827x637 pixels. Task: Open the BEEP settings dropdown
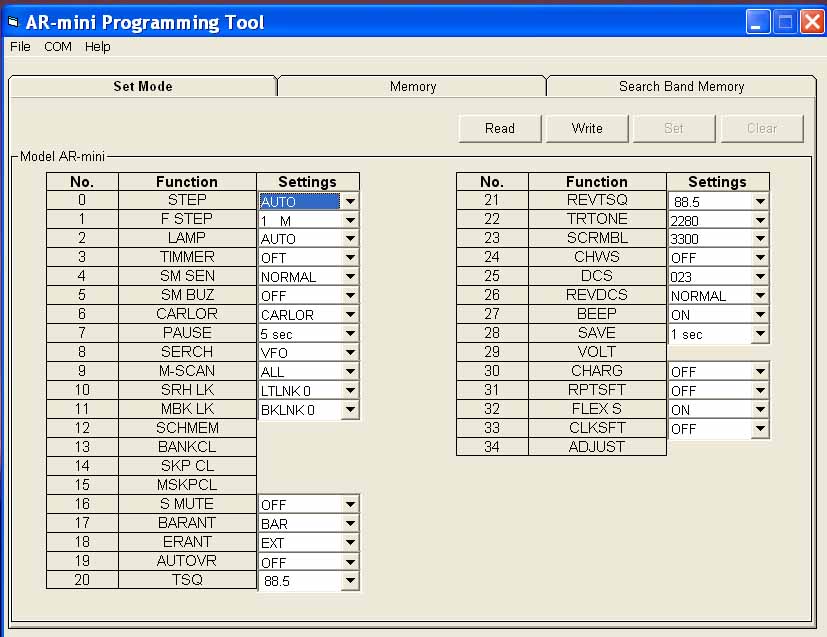click(x=759, y=315)
